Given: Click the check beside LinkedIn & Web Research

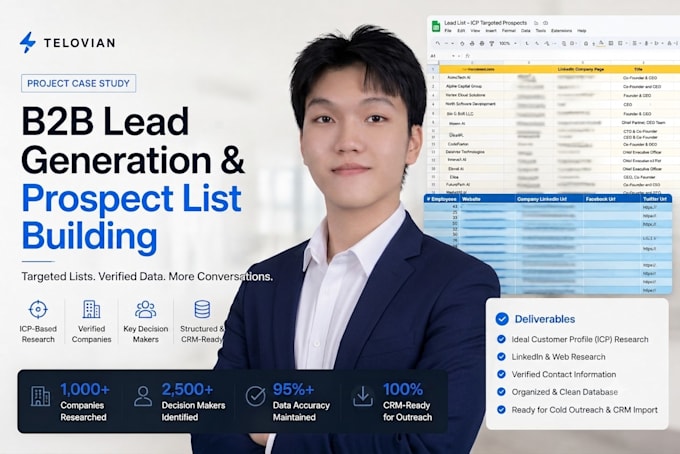Looking at the screenshot, I should tap(501, 356).
